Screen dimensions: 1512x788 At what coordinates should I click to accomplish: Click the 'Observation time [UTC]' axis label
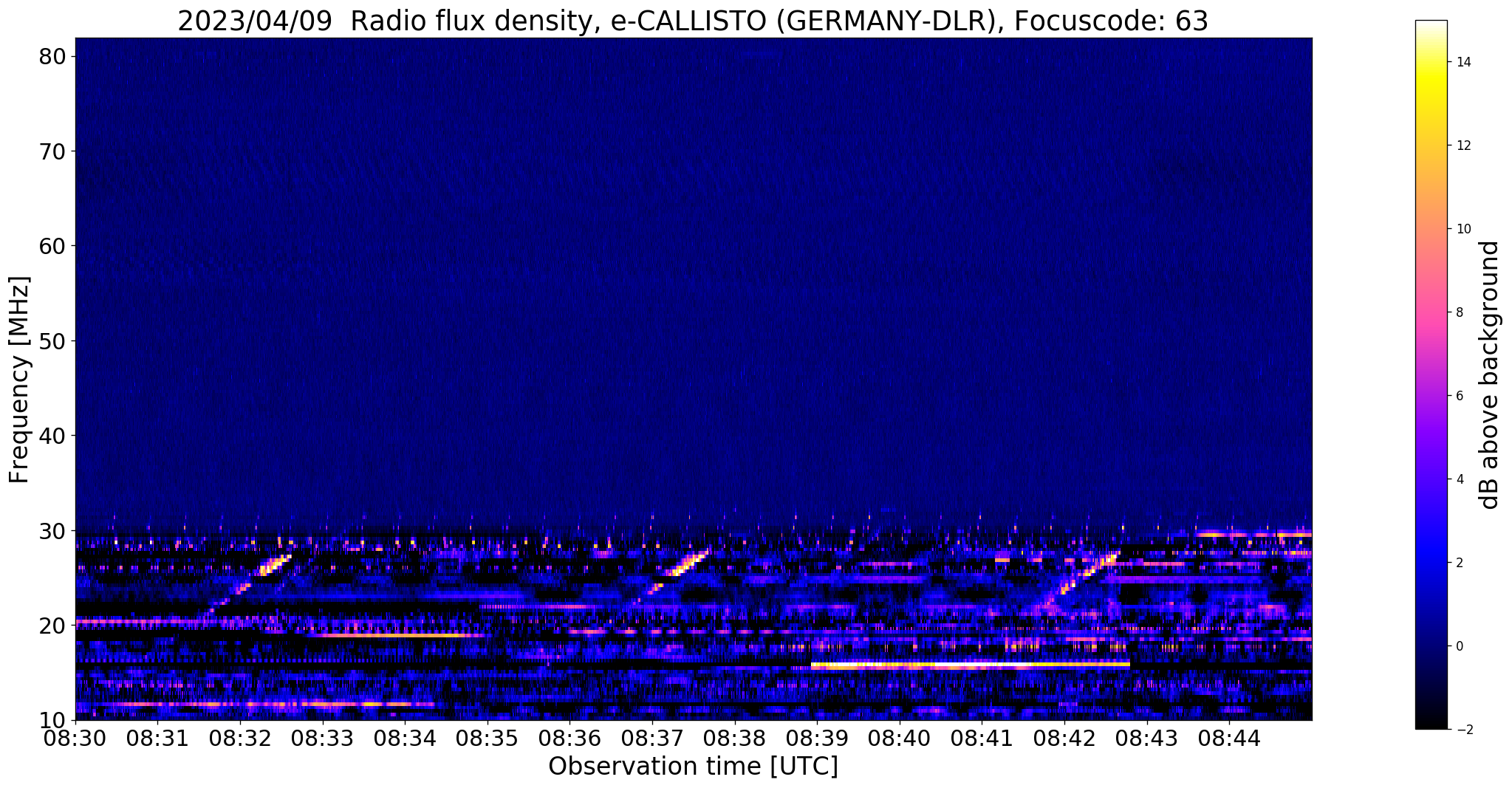(693, 767)
